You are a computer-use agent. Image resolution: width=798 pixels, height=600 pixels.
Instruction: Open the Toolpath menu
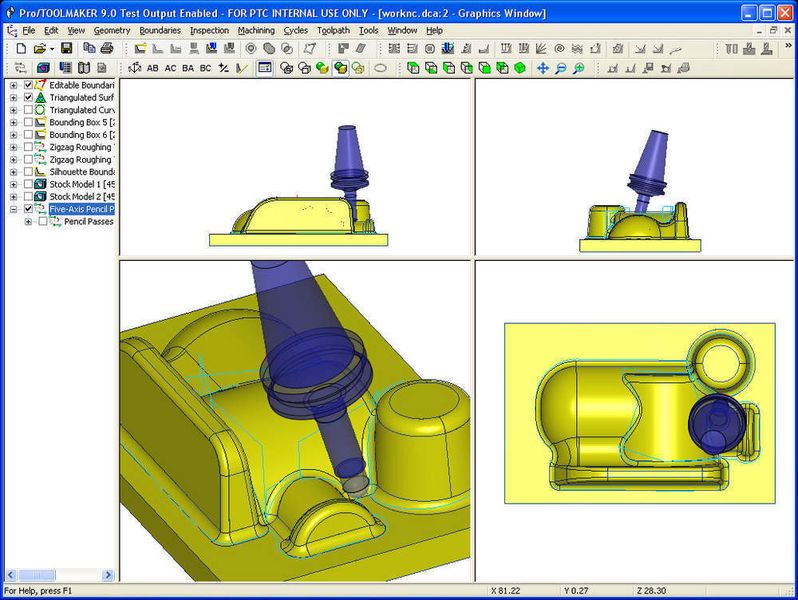pos(333,31)
